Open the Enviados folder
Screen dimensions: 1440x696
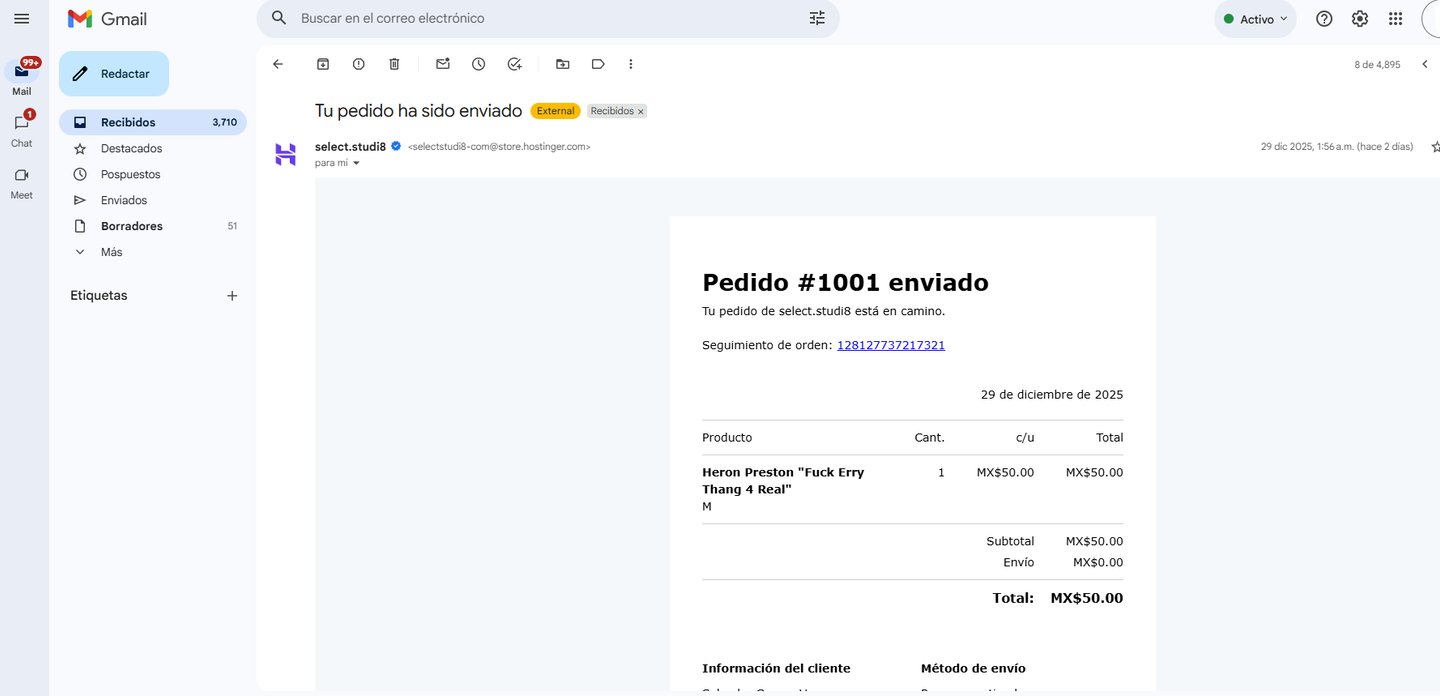pyautogui.click(x=153, y=200)
